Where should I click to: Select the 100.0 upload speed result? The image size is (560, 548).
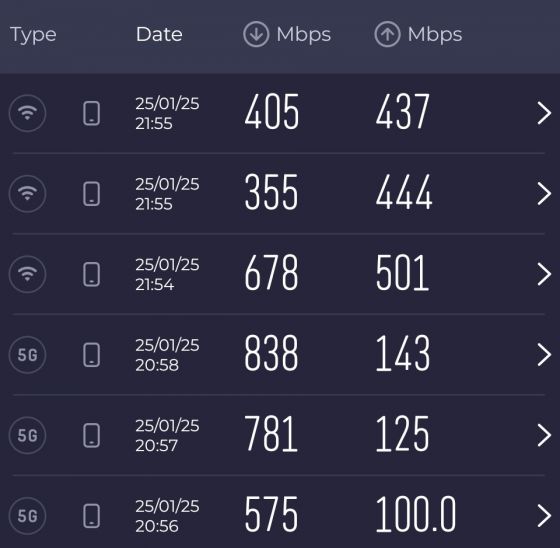[416, 515]
